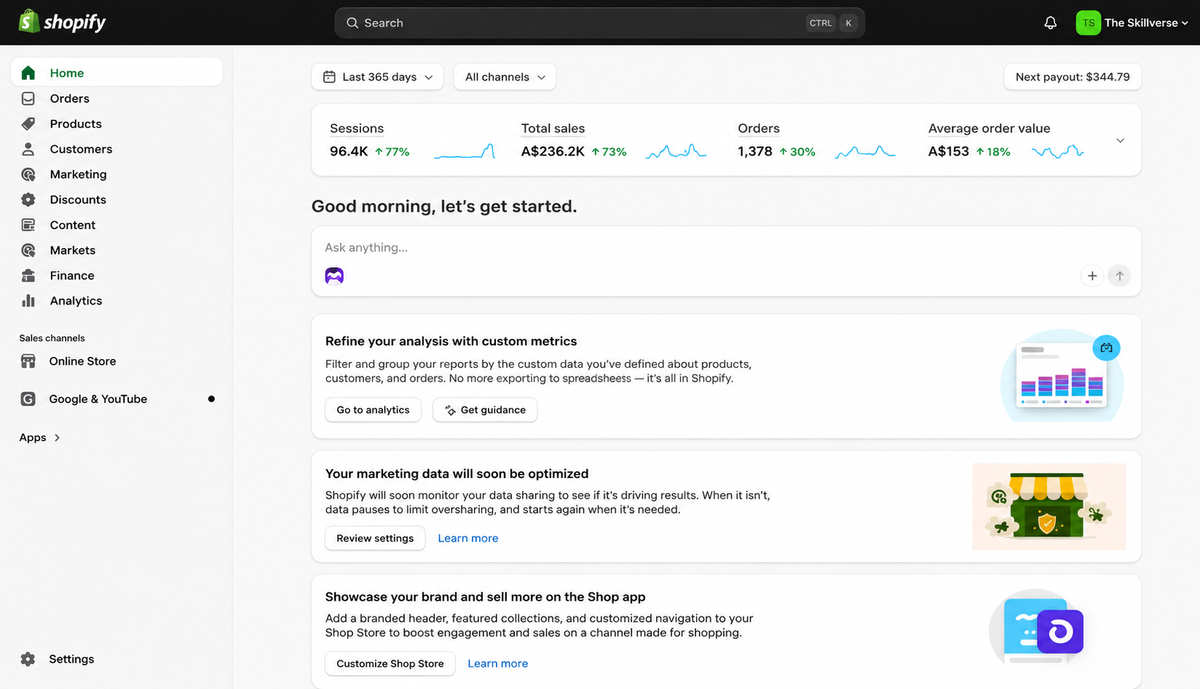Open The Skillverse store account menu
The width and height of the screenshot is (1200, 689).
pyautogui.click(x=1132, y=22)
